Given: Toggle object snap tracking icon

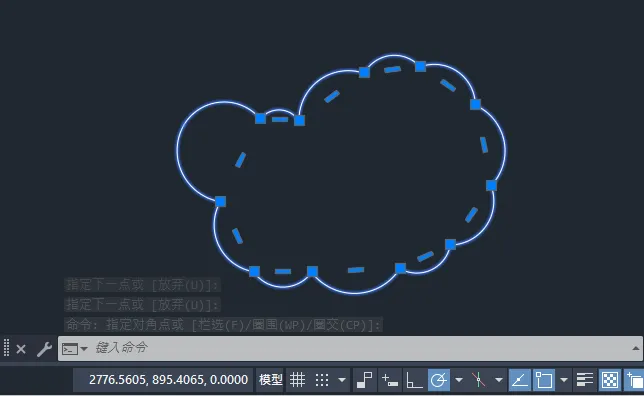Looking at the screenshot, I should [520, 380].
